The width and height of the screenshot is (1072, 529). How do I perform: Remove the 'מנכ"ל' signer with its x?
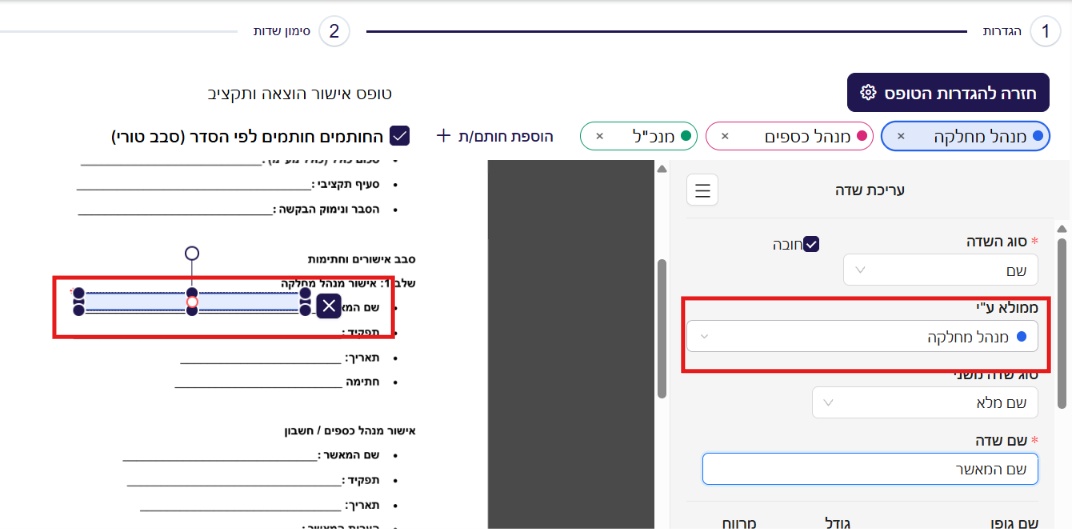(x=600, y=136)
